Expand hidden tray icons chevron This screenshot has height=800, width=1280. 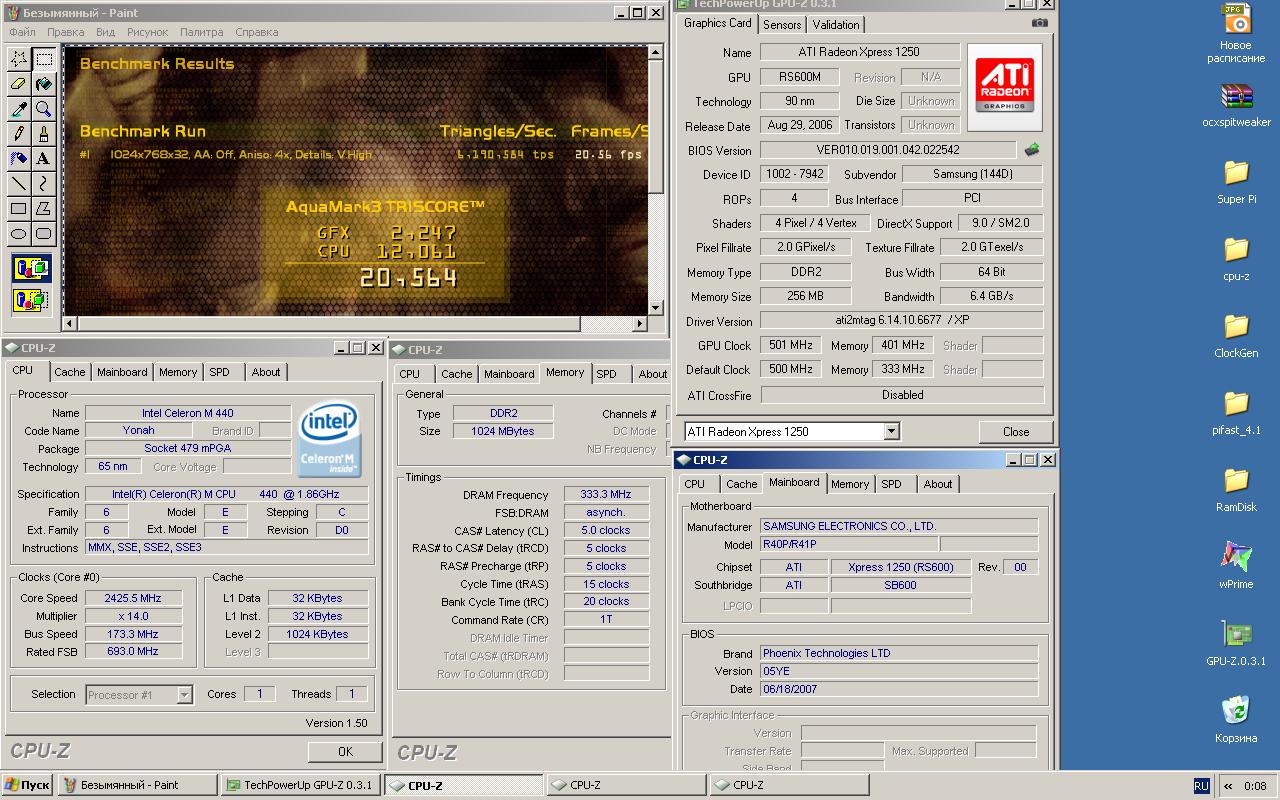(1228, 786)
